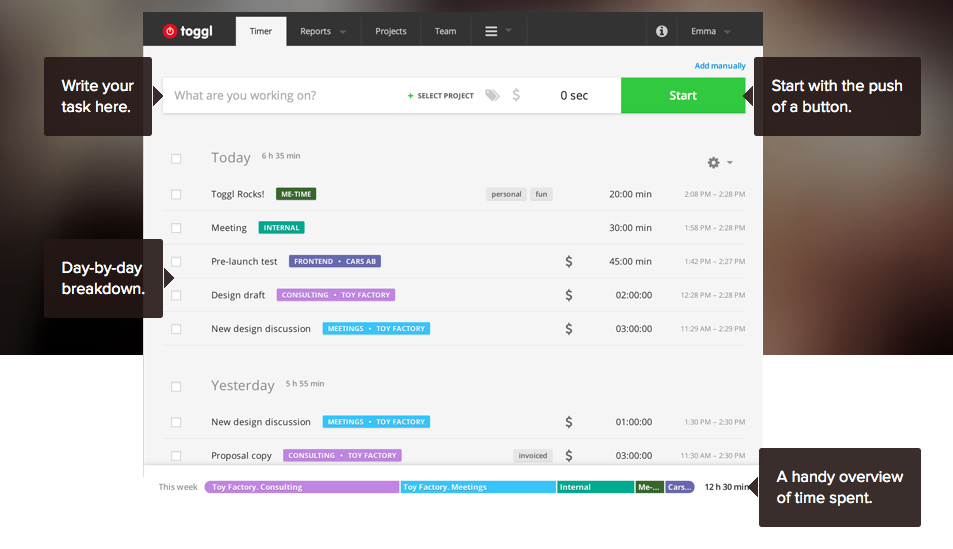Click the plus Select Project button

coord(441,95)
